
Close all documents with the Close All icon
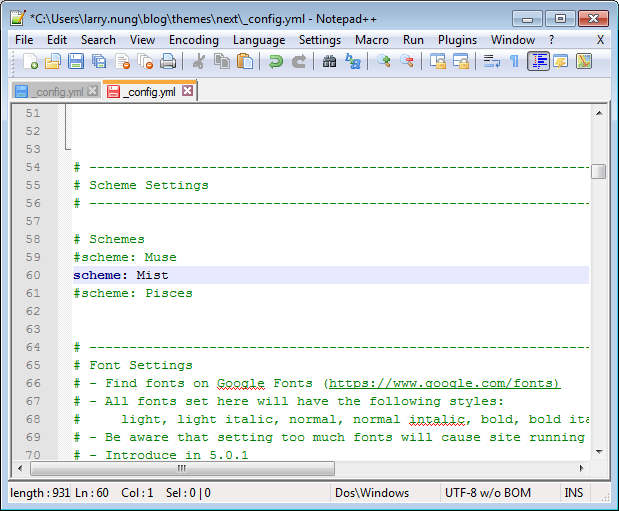click(x=145, y=62)
